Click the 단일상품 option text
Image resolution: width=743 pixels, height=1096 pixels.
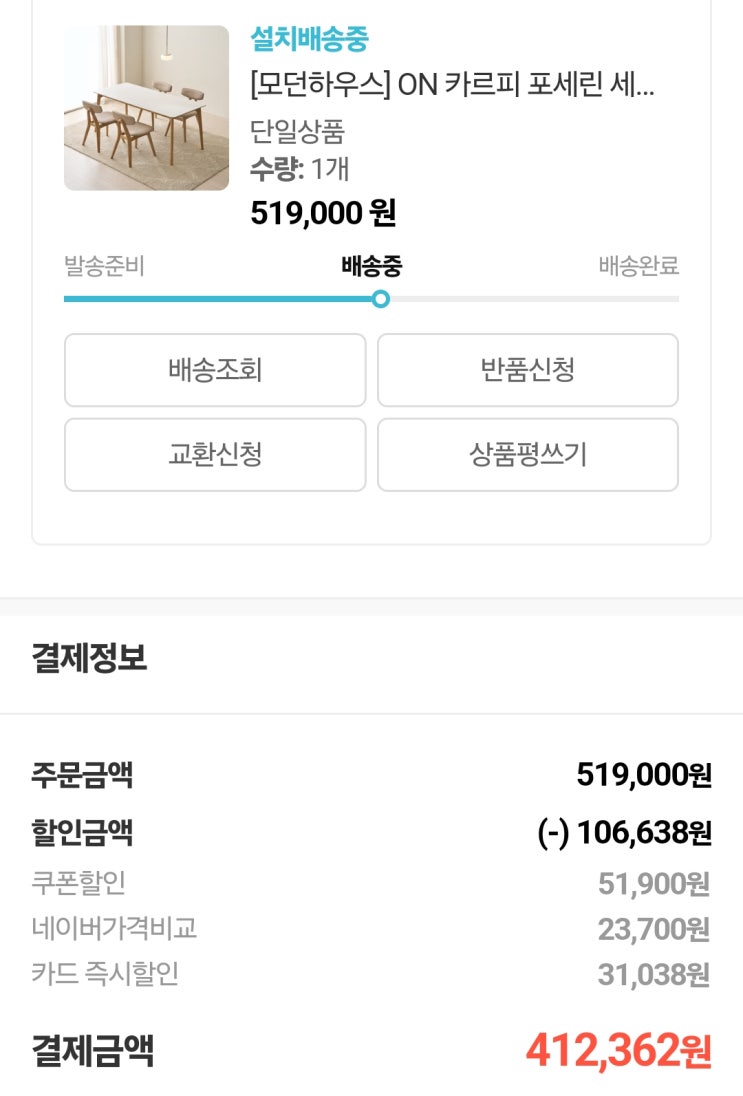coord(297,132)
